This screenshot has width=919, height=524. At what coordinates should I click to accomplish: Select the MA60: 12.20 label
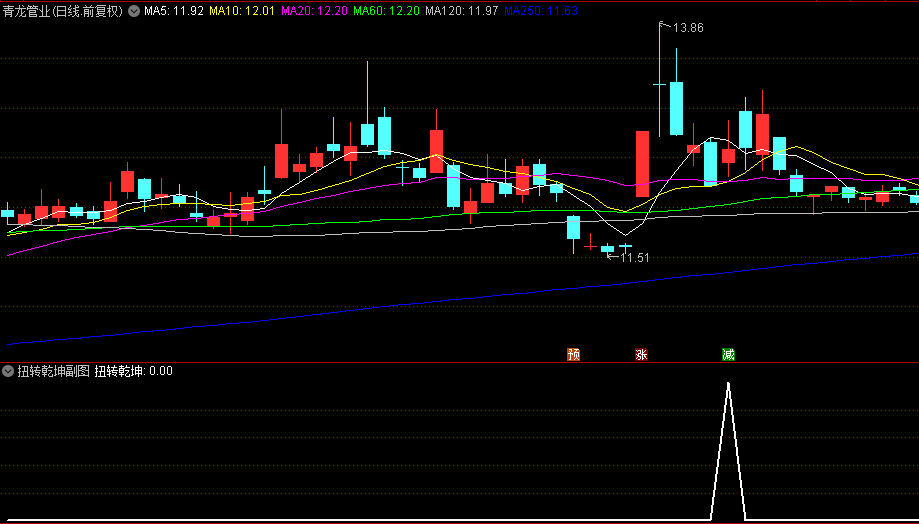[x=386, y=11]
